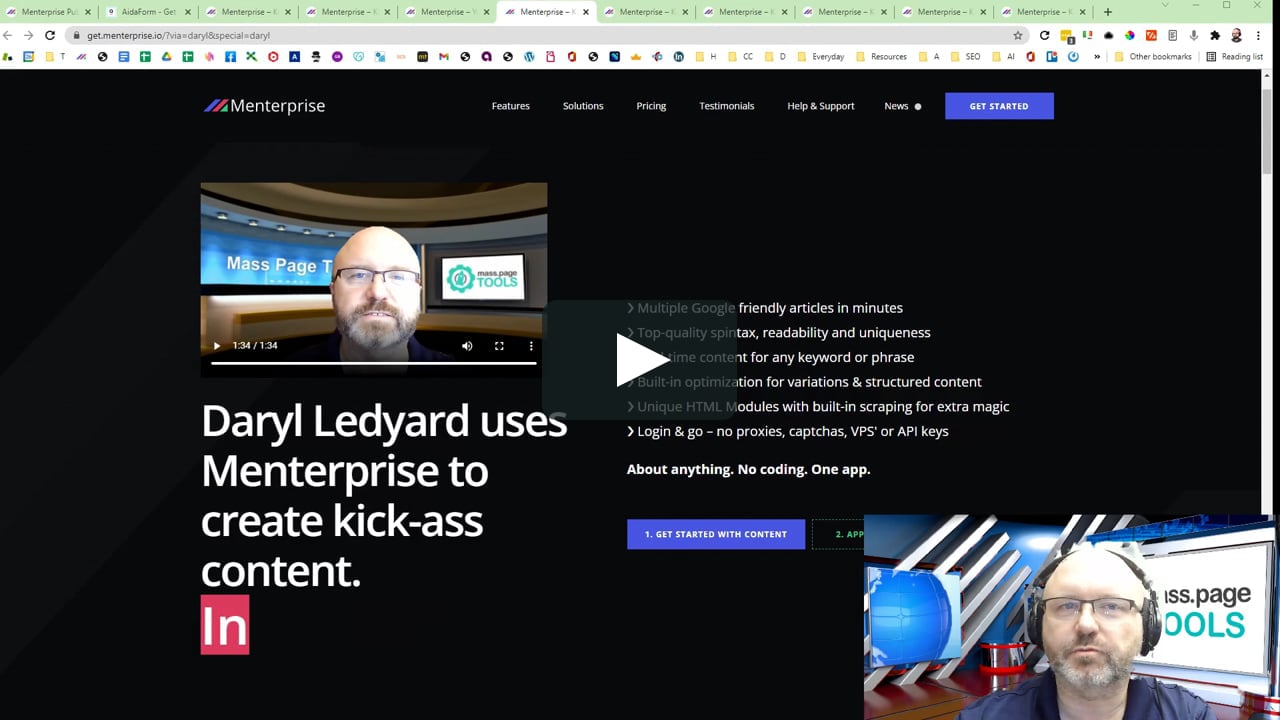This screenshot has height=720, width=1280.
Task: Click the microphone extension icon
Action: (1193, 35)
